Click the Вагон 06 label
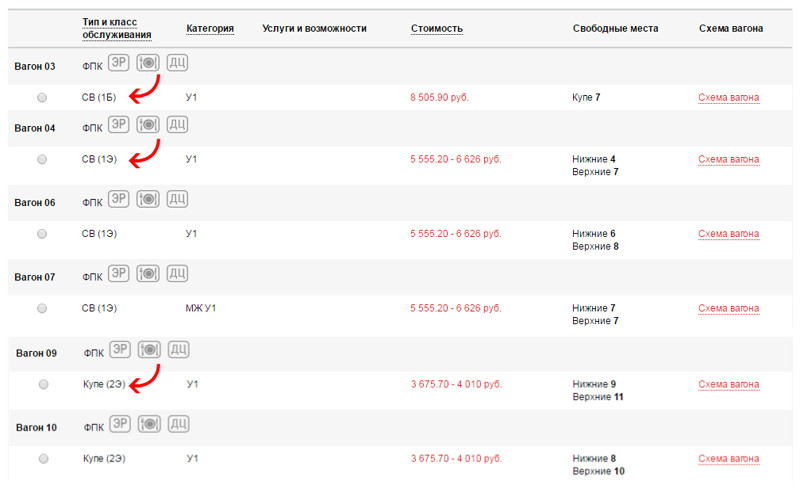Screen dimensions: 800x489 35,203
